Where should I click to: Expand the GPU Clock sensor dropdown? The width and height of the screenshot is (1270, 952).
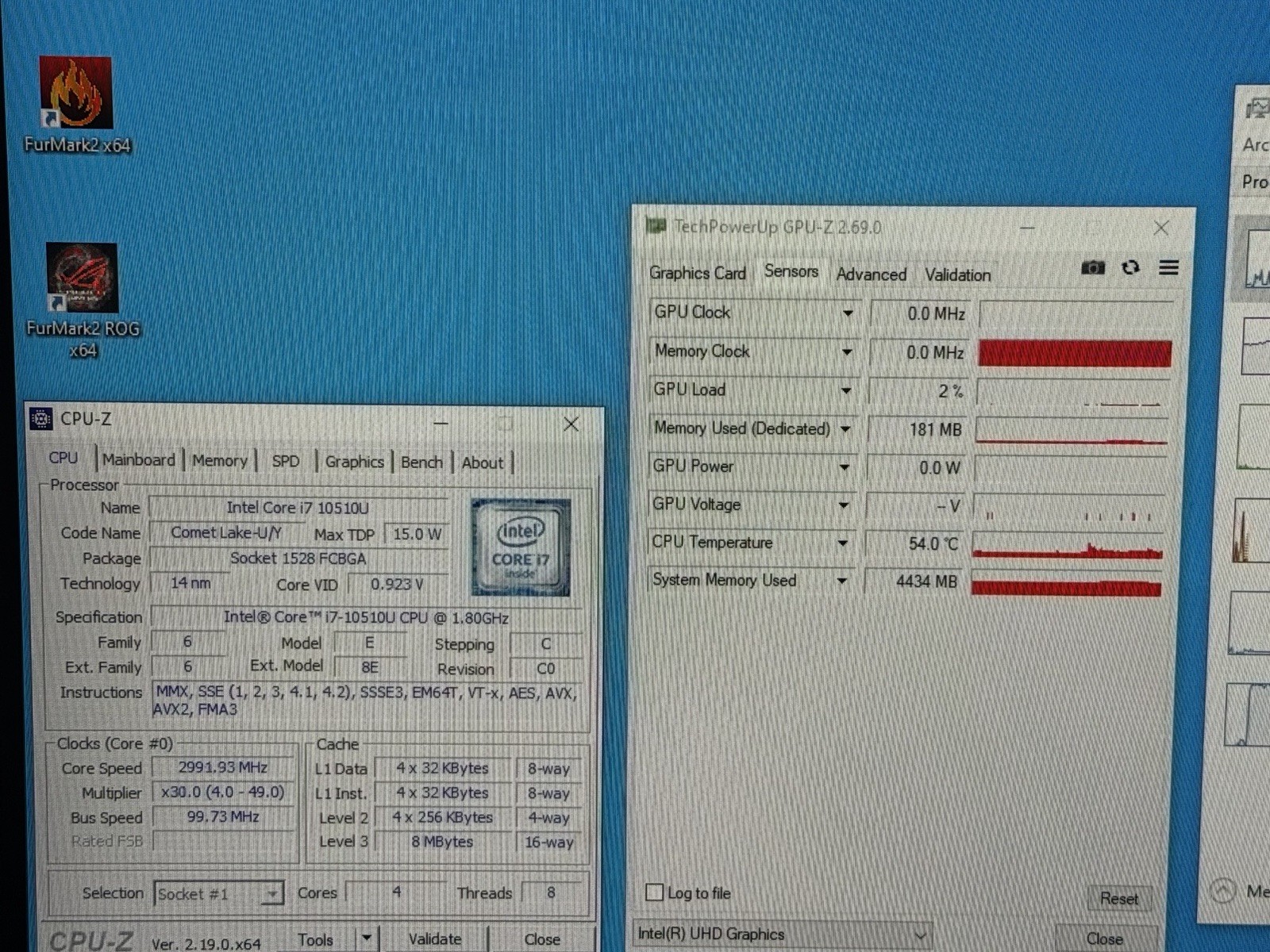(x=848, y=313)
